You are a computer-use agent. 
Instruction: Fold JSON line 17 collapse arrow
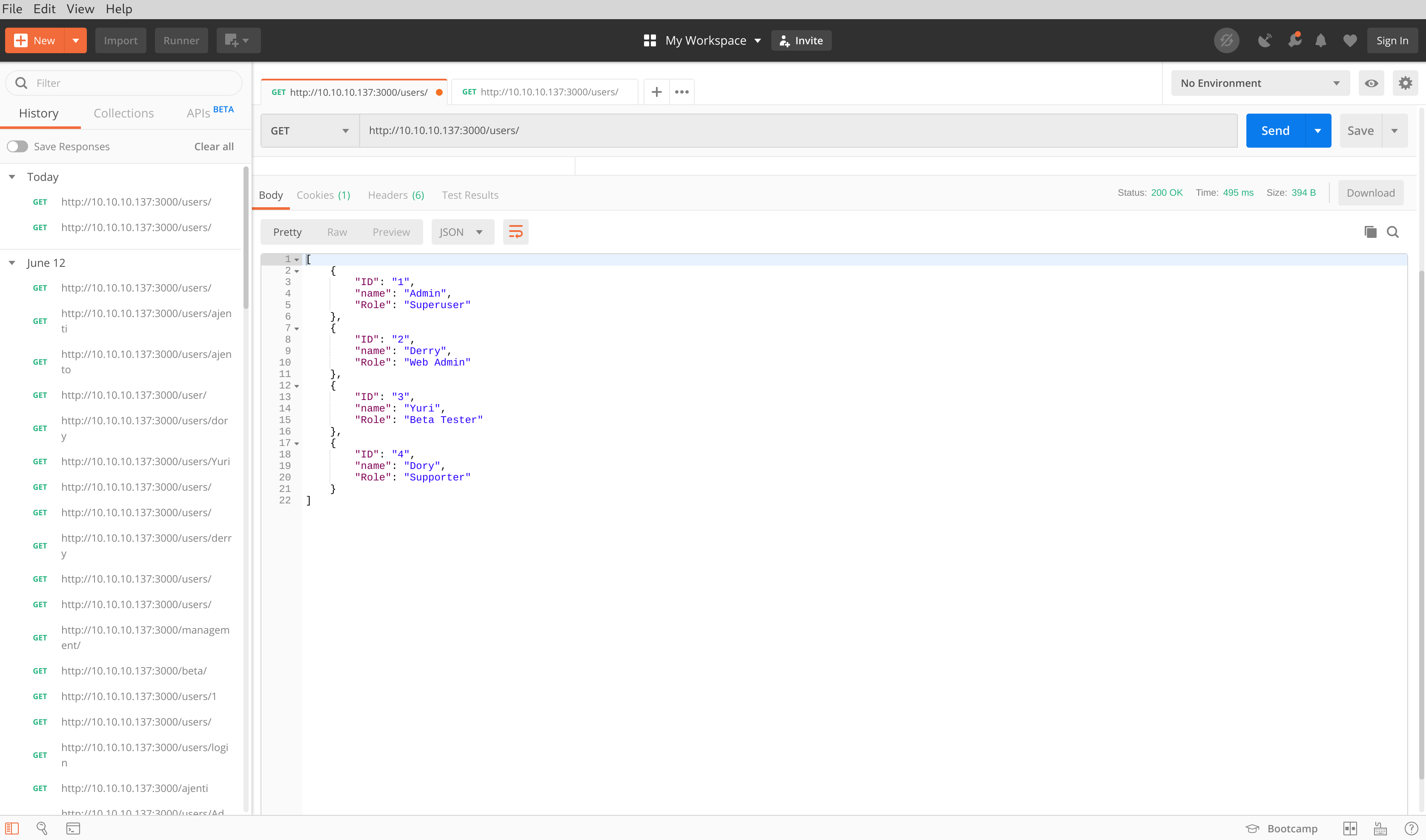[297, 444]
